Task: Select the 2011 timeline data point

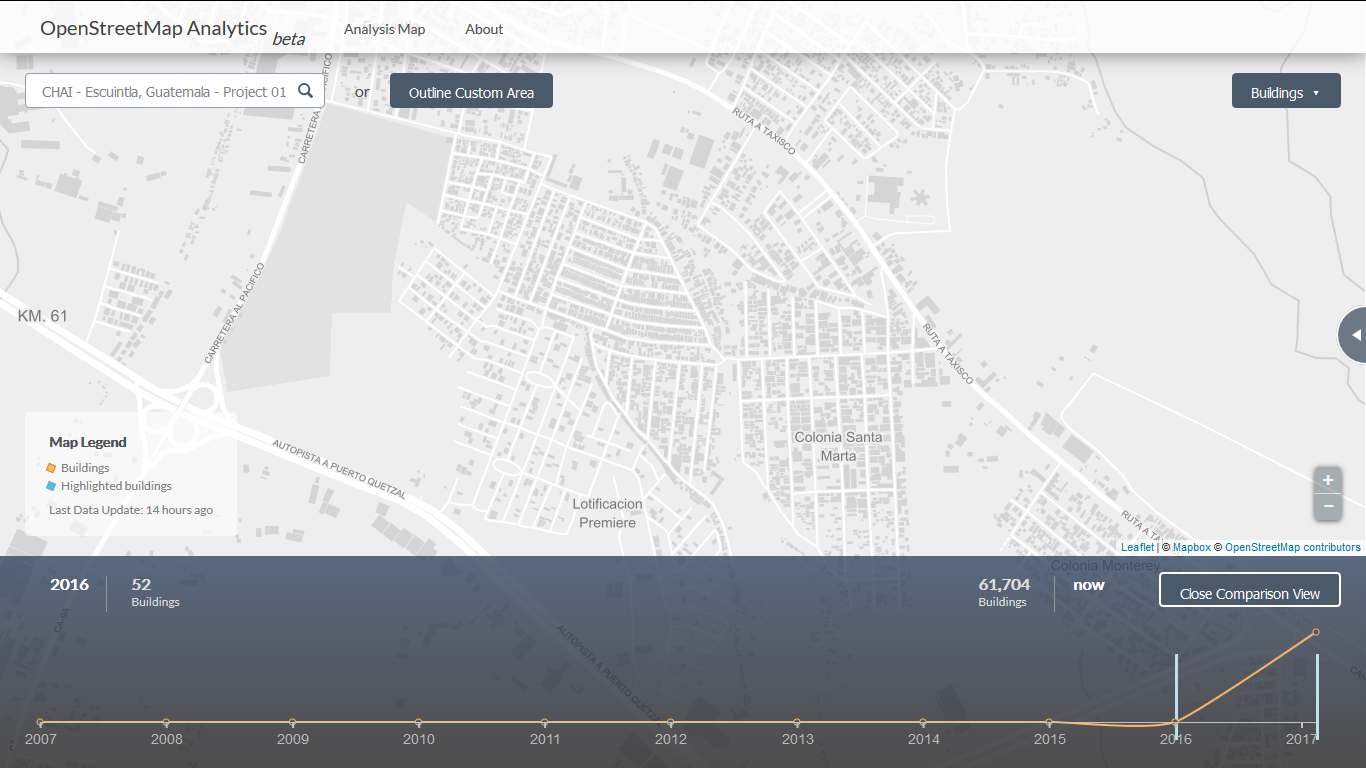Action: coord(544,722)
